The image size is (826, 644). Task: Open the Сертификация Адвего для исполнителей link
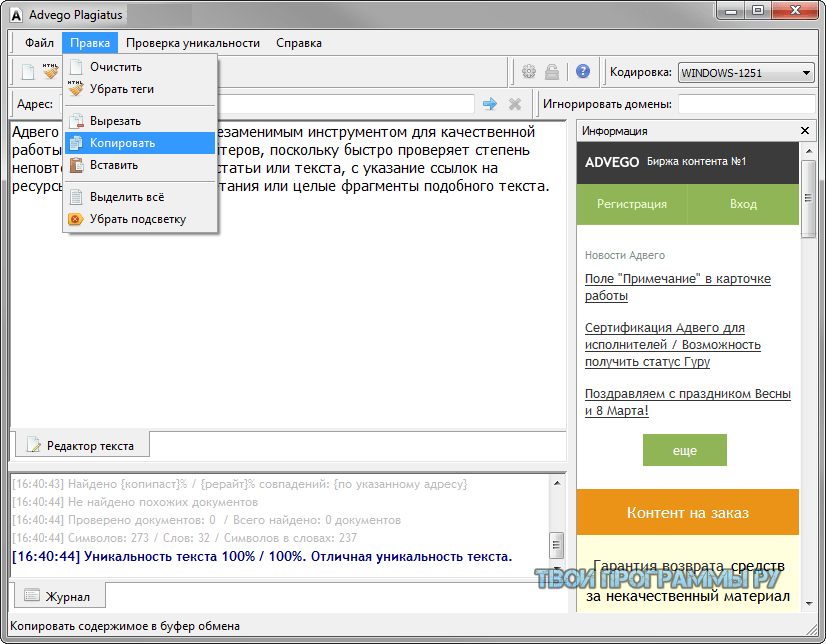[673, 344]
